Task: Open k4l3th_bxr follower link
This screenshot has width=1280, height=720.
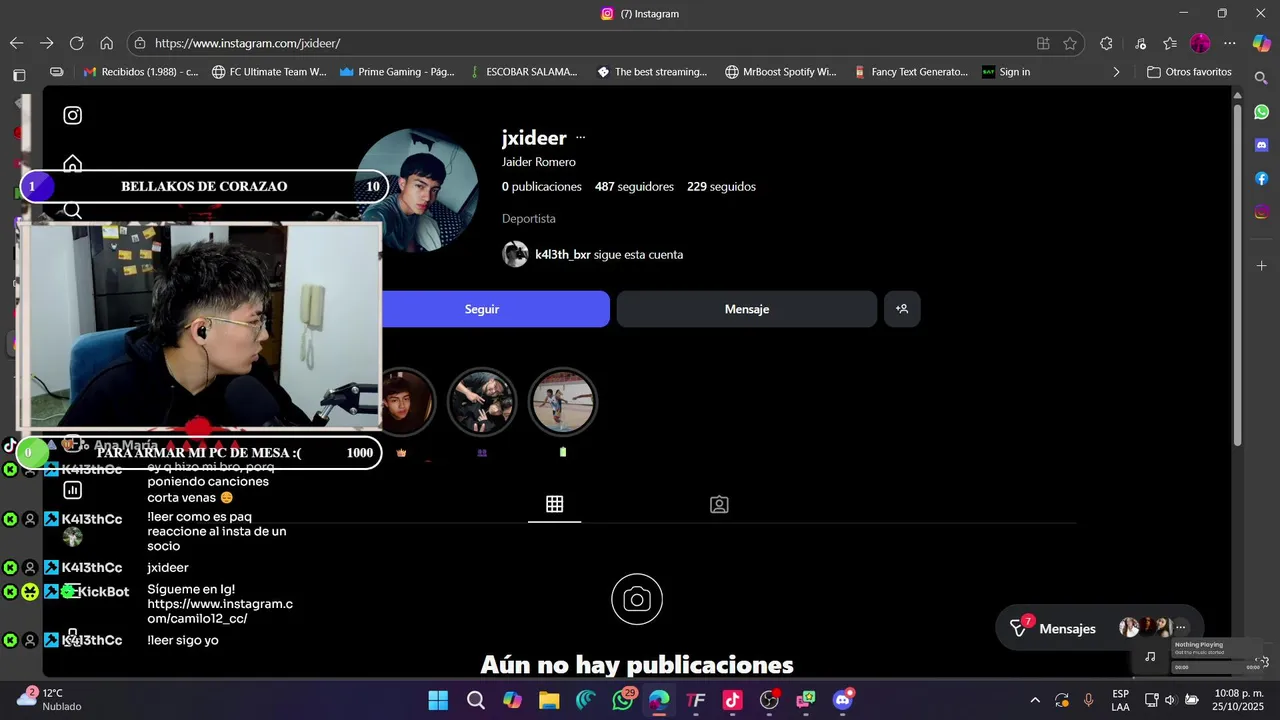Action: coord(563,255)
